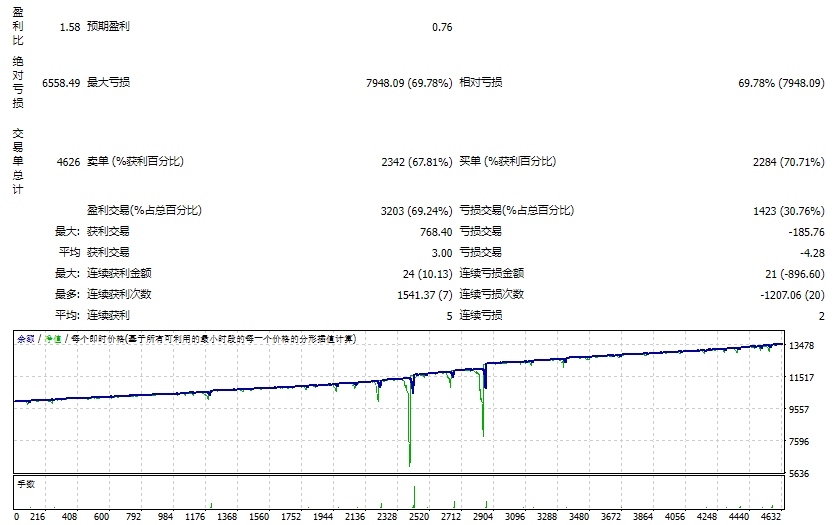Viewport: 838px width, 525px height.
Task: Select the short positions value 2342 (67.81%)
Action: pos(417,162)
